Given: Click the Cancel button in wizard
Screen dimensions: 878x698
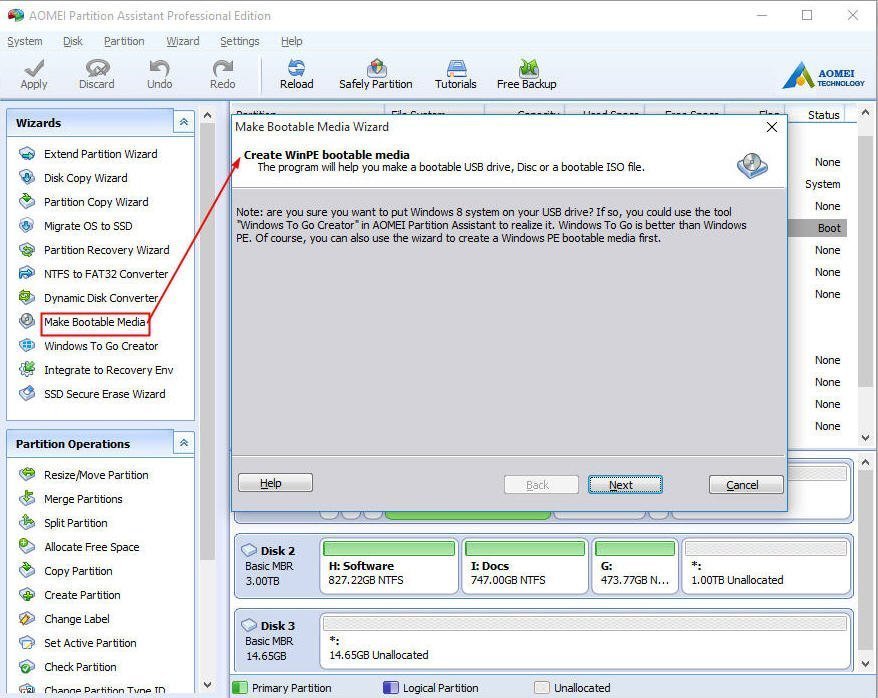Looking at the screenshot, I should (746, 485).
